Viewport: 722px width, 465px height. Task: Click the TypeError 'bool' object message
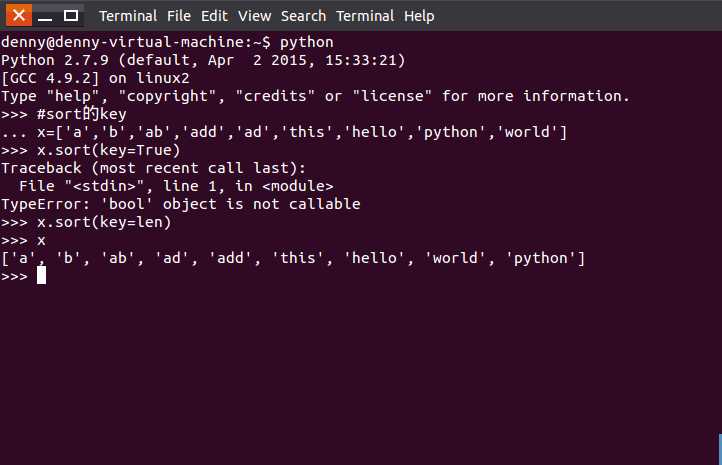coord(180,204)
